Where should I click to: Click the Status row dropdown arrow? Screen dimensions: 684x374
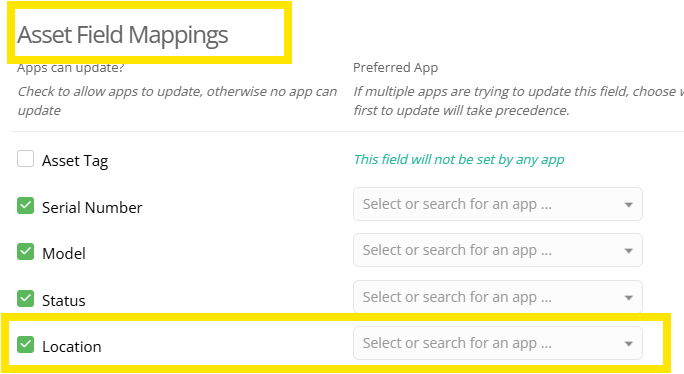point(628,298)
